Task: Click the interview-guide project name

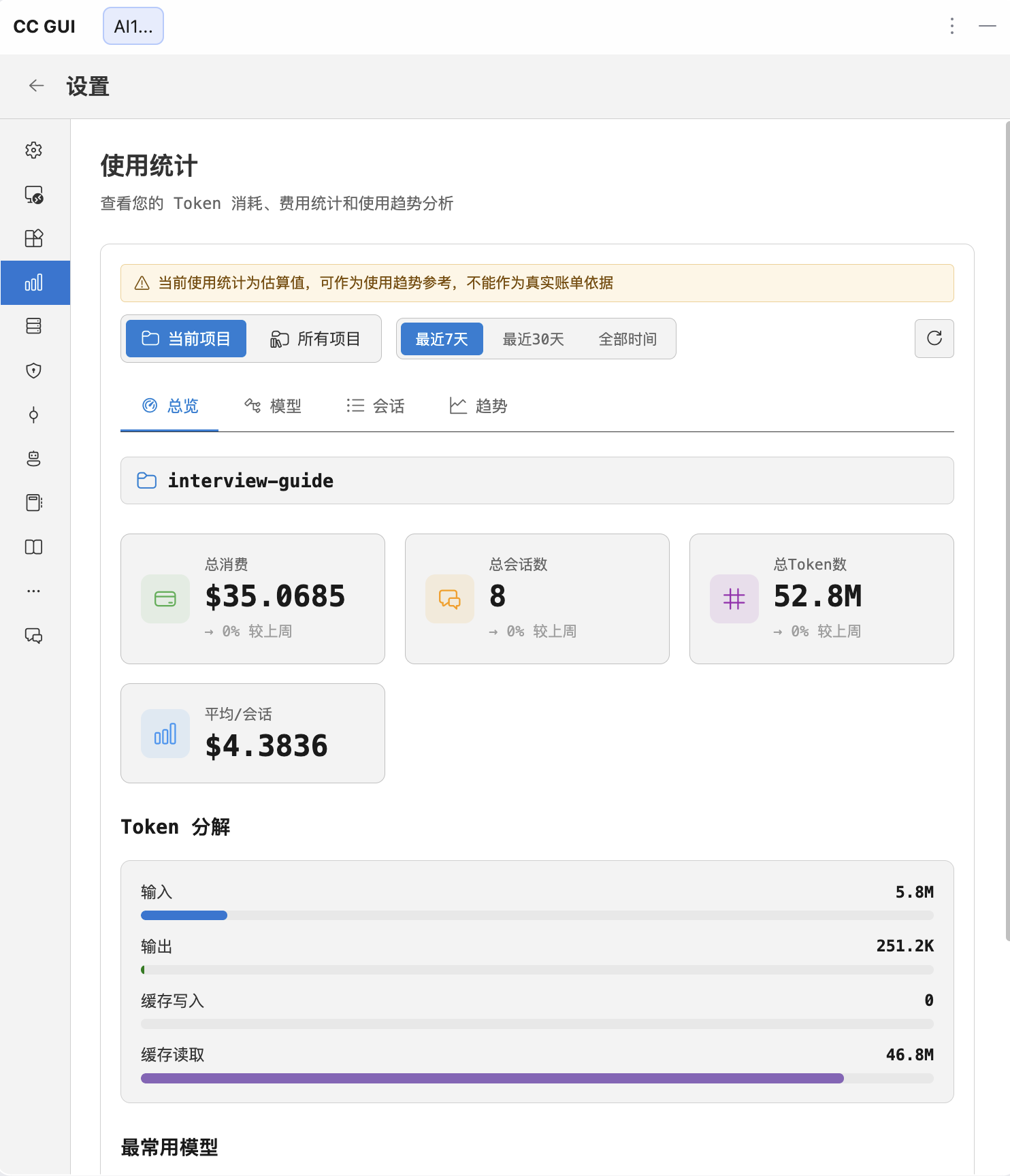Action: click(x=250, y=480)
